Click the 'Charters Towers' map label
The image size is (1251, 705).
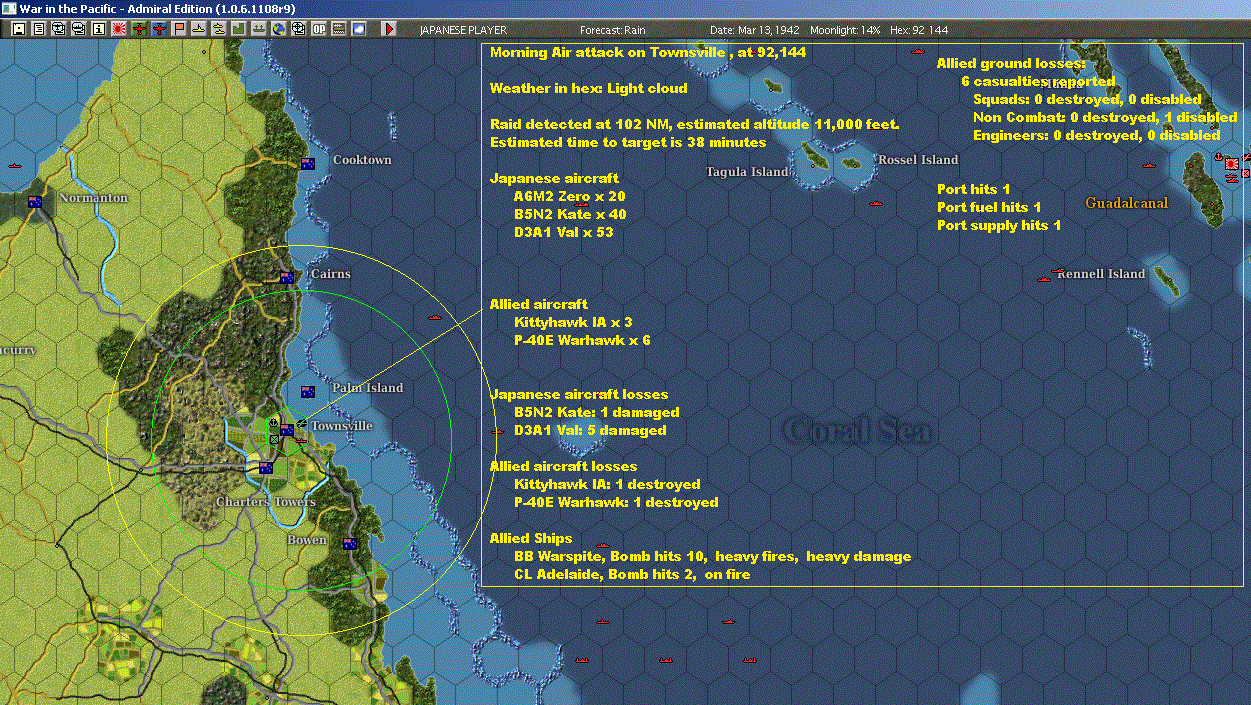click(x=266, y=502)
